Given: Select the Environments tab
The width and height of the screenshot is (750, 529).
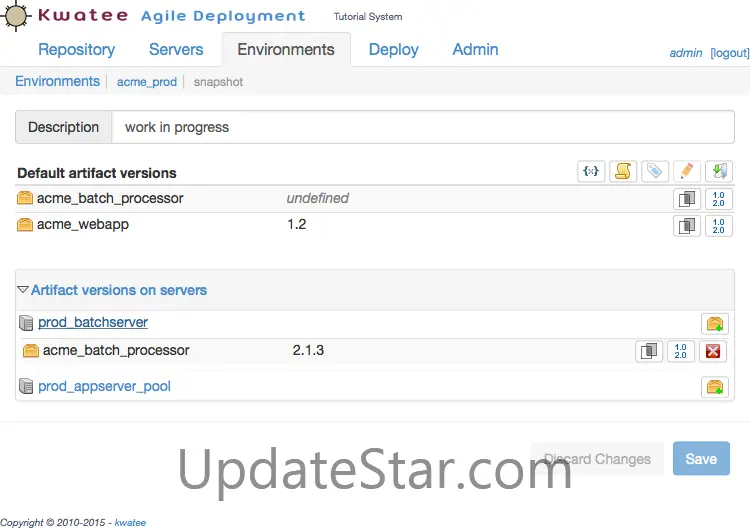Looking at the screenshot, I should click(x=286, y=50).
